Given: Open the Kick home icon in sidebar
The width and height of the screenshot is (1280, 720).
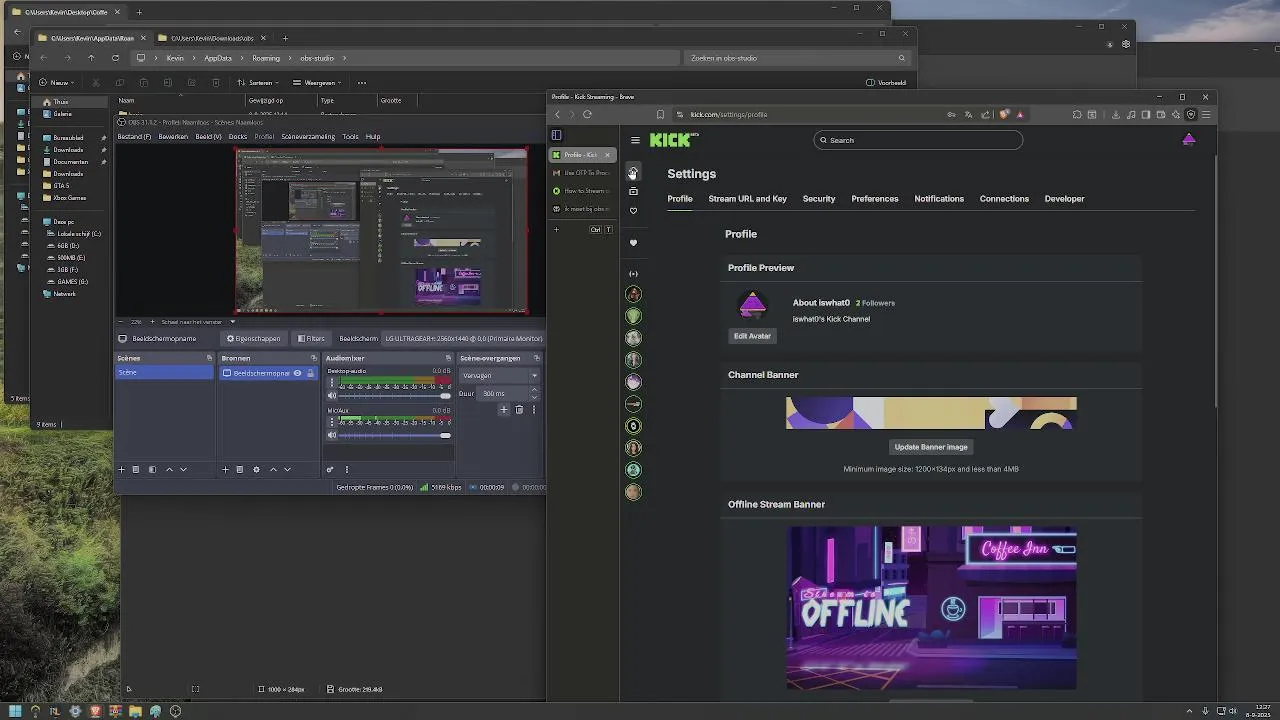Looking at the screenshot, I should point(633,173).
